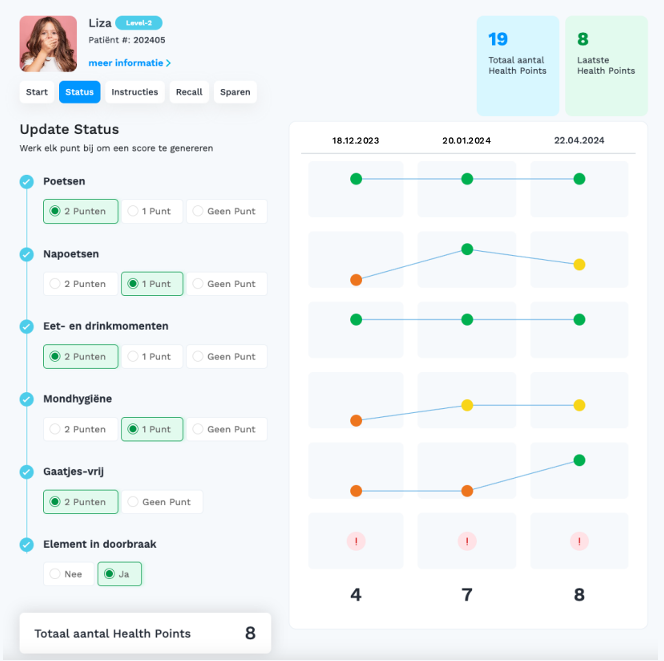Click the Eet- en drinkmomenten dot for 20.01.2024
This screenshot has height=661, width=664.
467,320
